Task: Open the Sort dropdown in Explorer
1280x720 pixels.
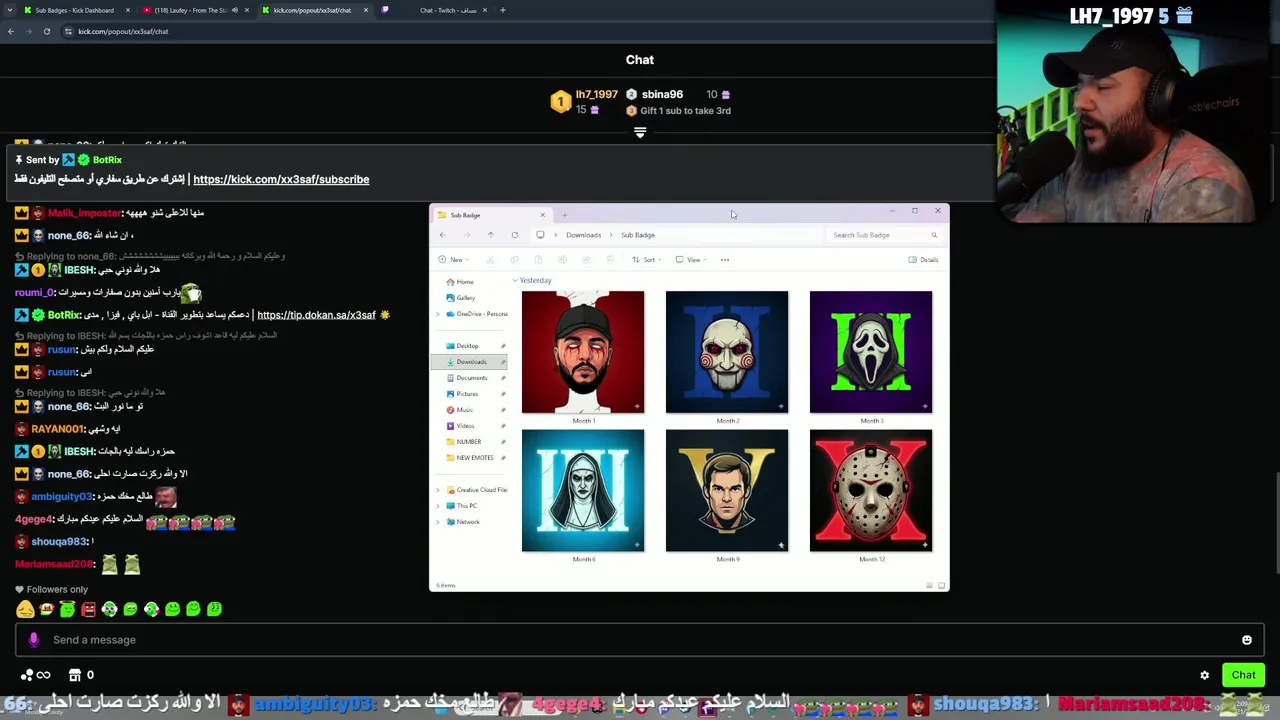Action: [x=647, y=260]
